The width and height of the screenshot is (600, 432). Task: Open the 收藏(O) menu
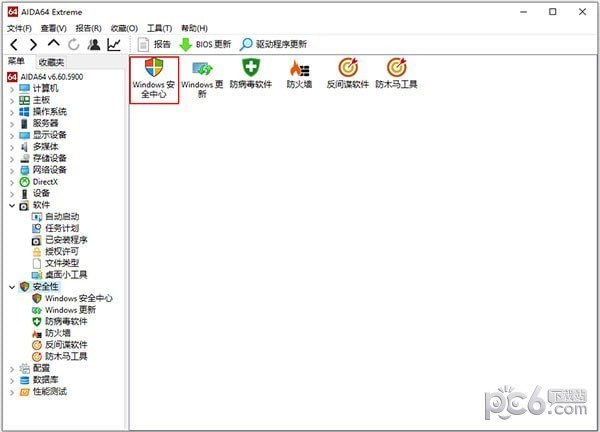[x=124, y=28]
